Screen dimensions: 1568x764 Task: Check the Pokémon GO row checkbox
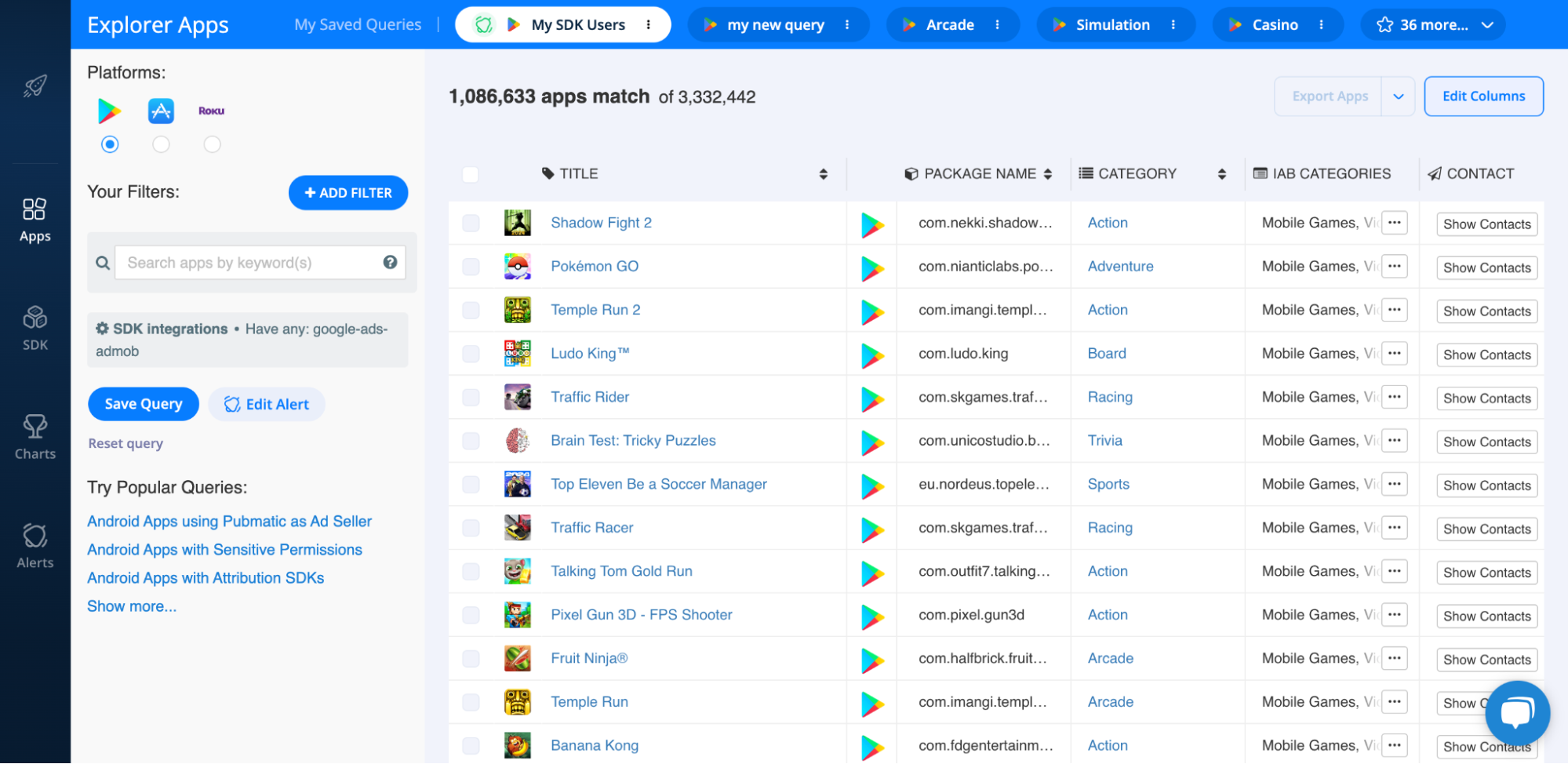coord(471,267)
